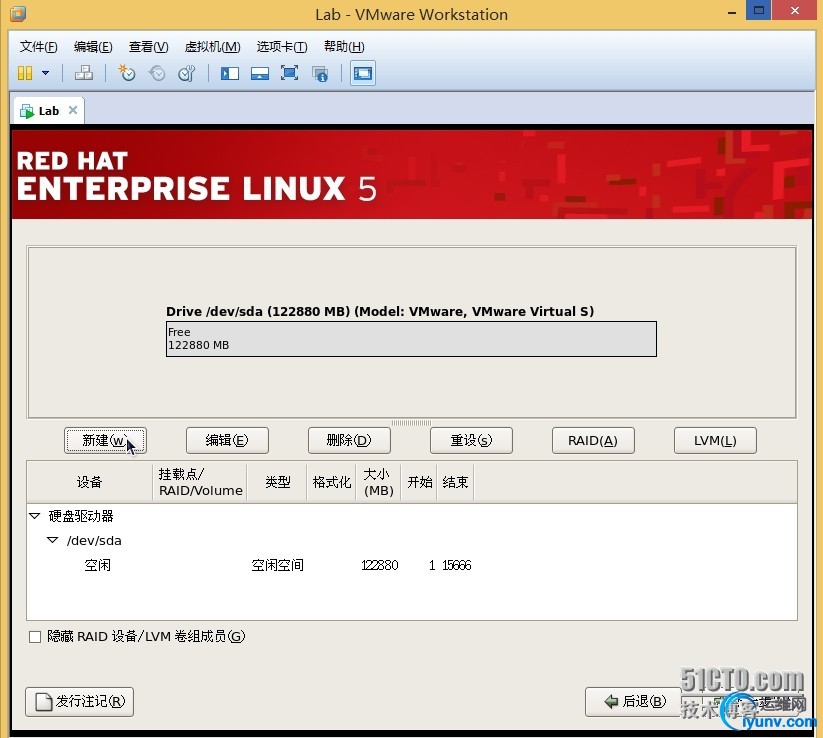Screen dimensions: 823x738
Task: Click the 编辑(E) partition button
Action: [x=227, y=440]
